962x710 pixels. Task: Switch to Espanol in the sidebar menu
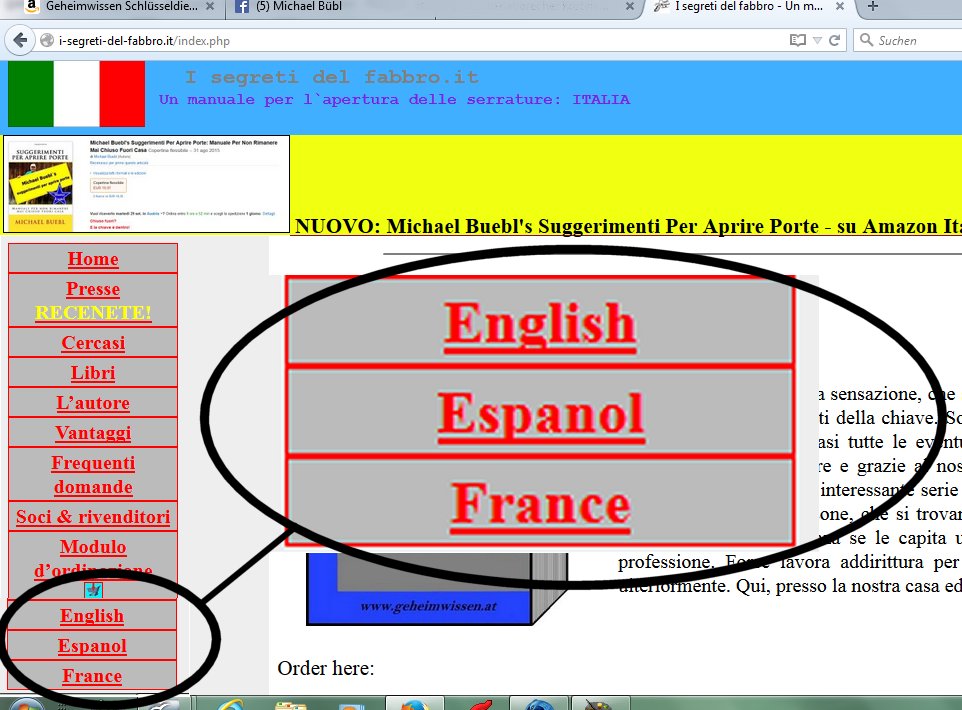pos(92,646)
